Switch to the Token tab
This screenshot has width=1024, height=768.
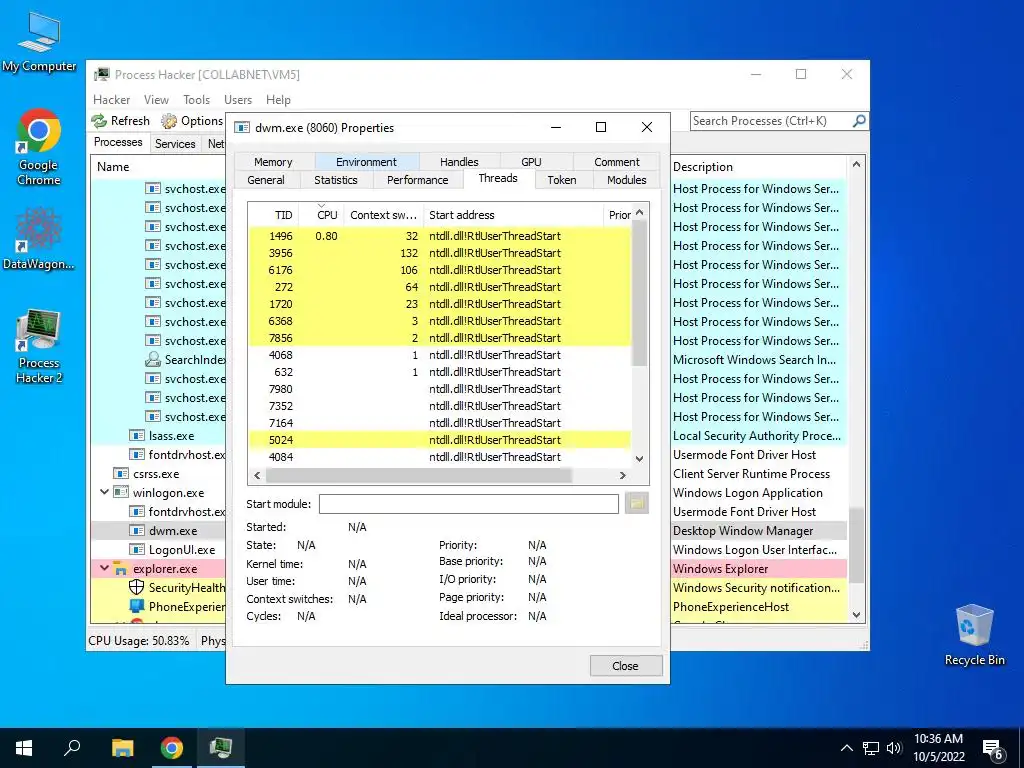coord(562,180)
